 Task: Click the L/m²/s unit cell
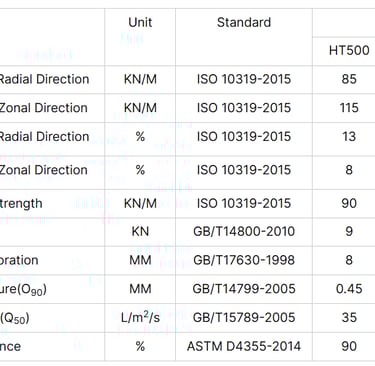pos(140,317)
